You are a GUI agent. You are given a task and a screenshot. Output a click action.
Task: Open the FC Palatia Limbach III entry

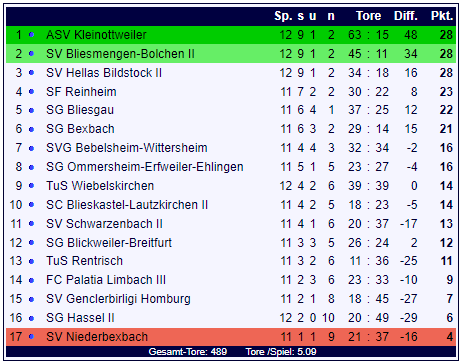[x=106, y=280]
